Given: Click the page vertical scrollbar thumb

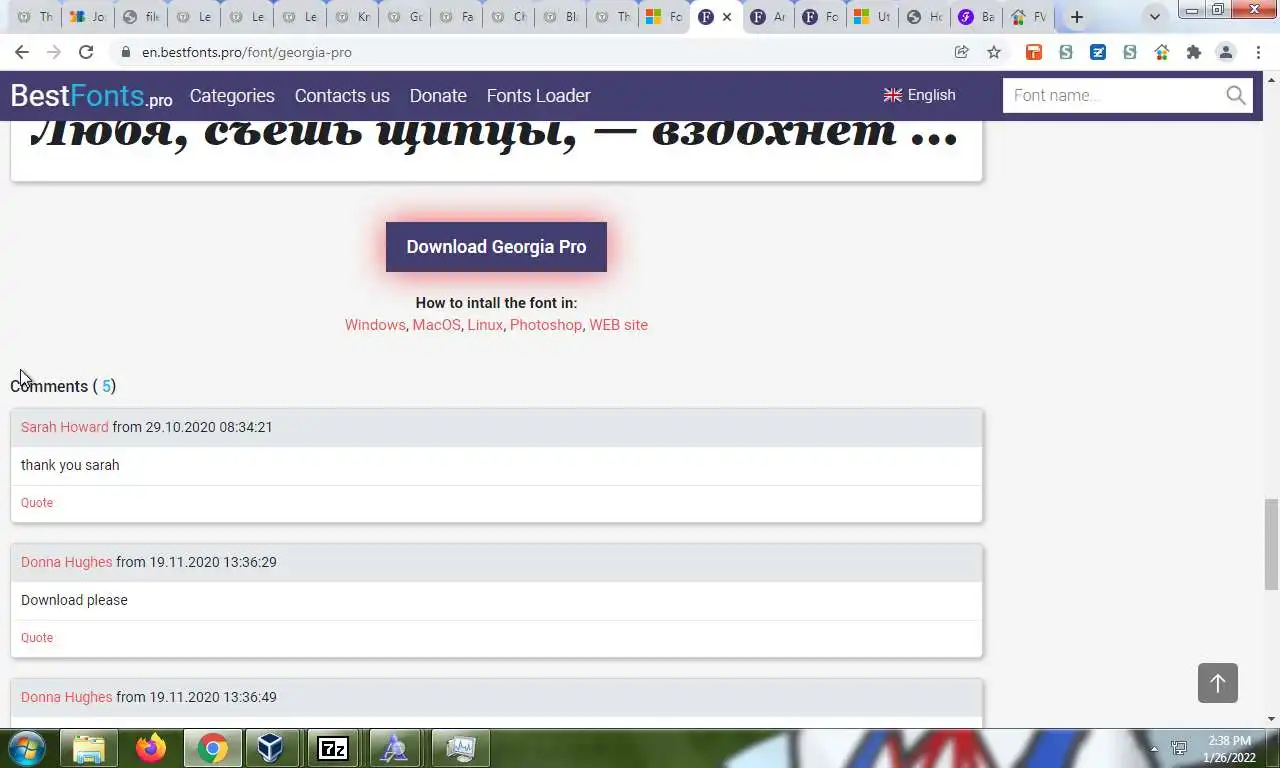Looking at the screenshot, I should pyautogui.click(x=1271, y=544).
